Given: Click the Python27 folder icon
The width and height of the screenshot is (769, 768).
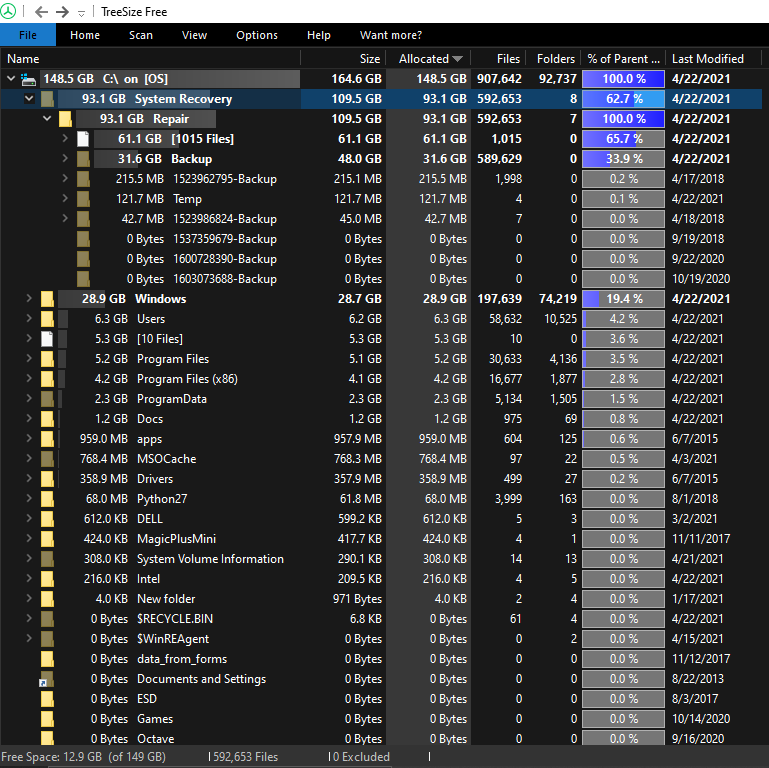Looking at the screenshot, I should point(48,499).
